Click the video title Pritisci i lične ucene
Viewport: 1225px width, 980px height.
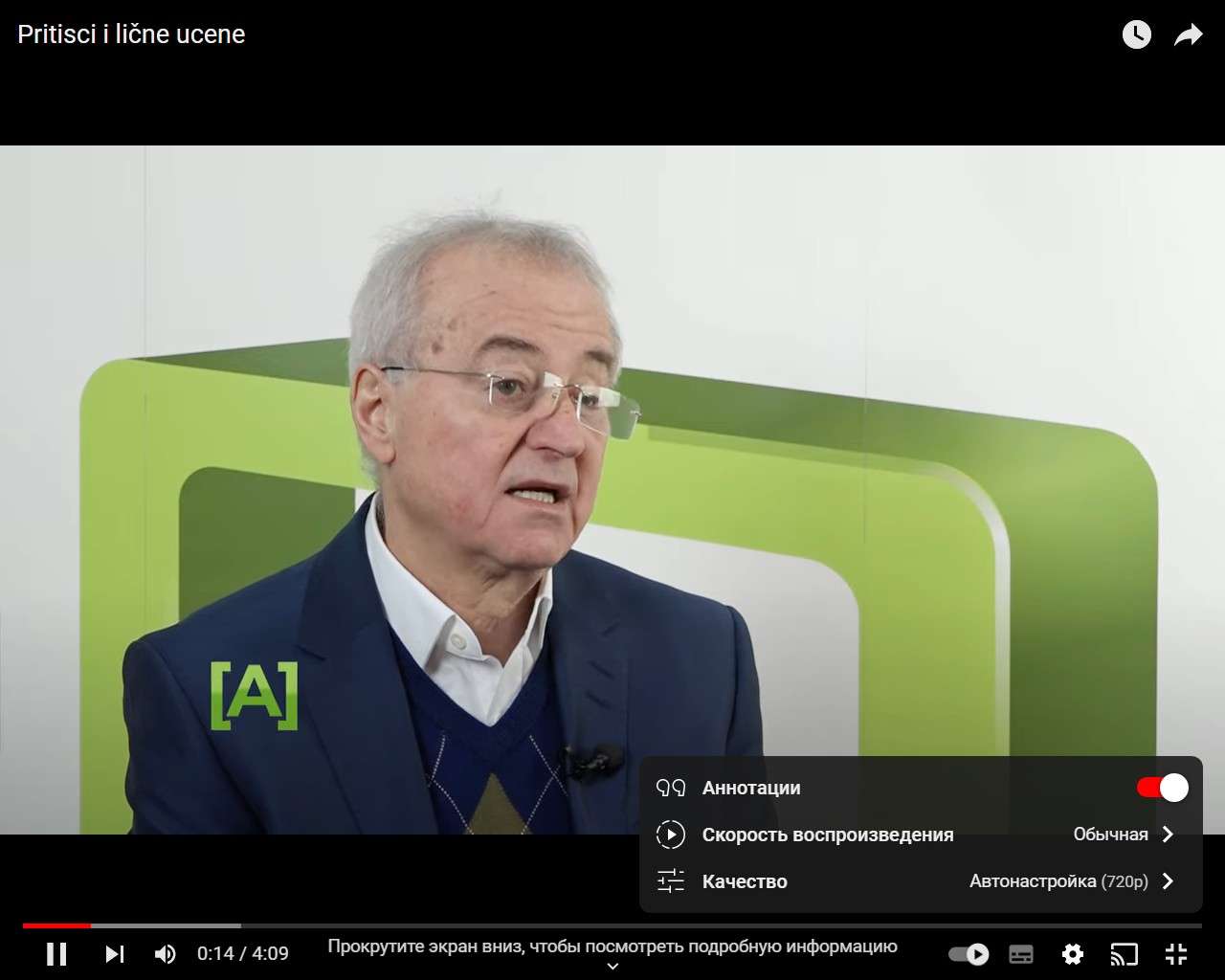(x=131, y=34)
